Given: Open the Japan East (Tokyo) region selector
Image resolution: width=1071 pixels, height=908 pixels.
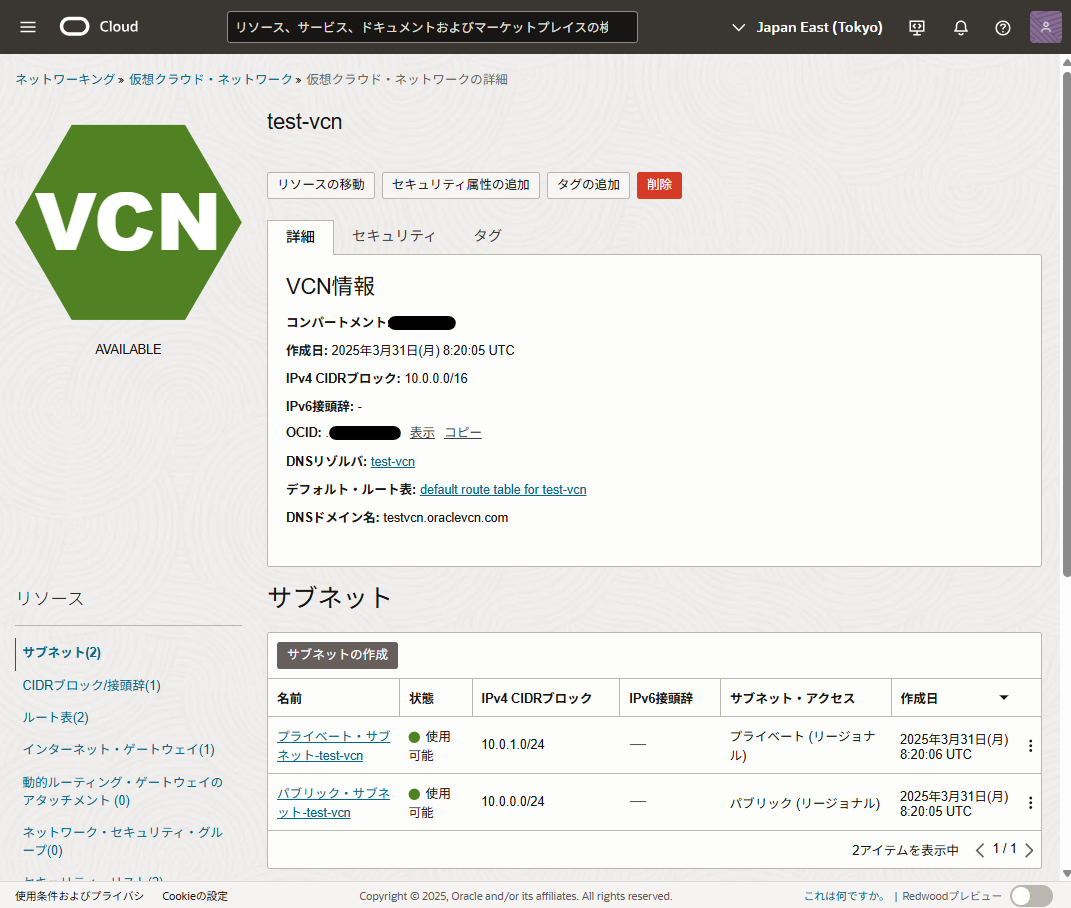Looking at the screenshot, I should (807, 27).
